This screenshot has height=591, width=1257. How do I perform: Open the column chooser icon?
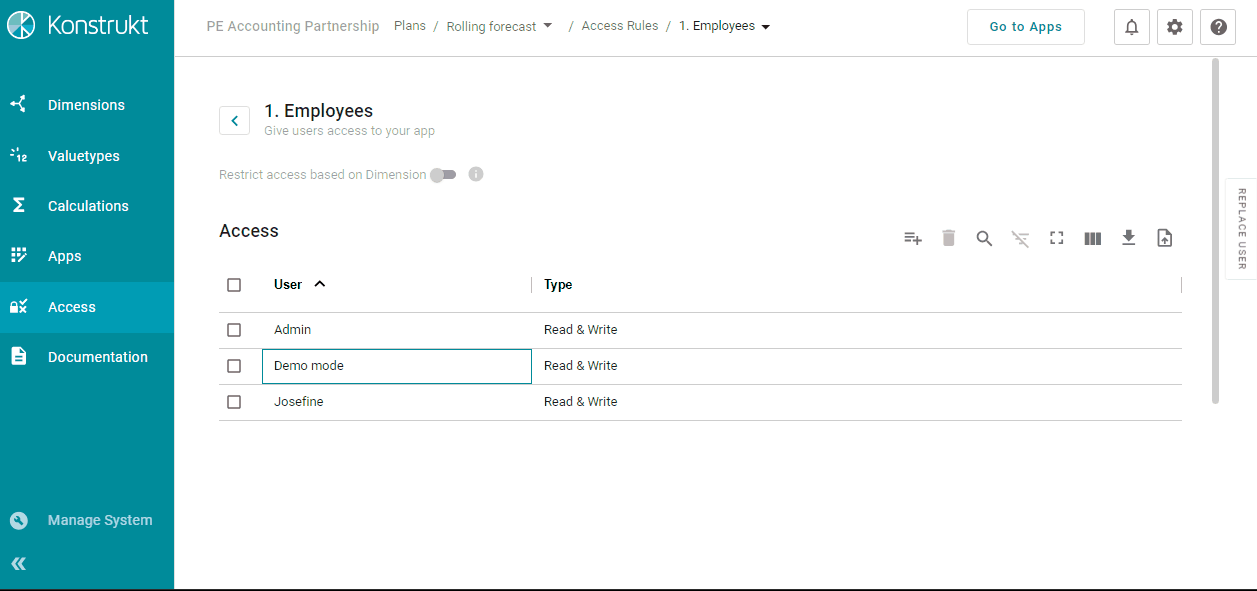click(x=1092, y=238)
